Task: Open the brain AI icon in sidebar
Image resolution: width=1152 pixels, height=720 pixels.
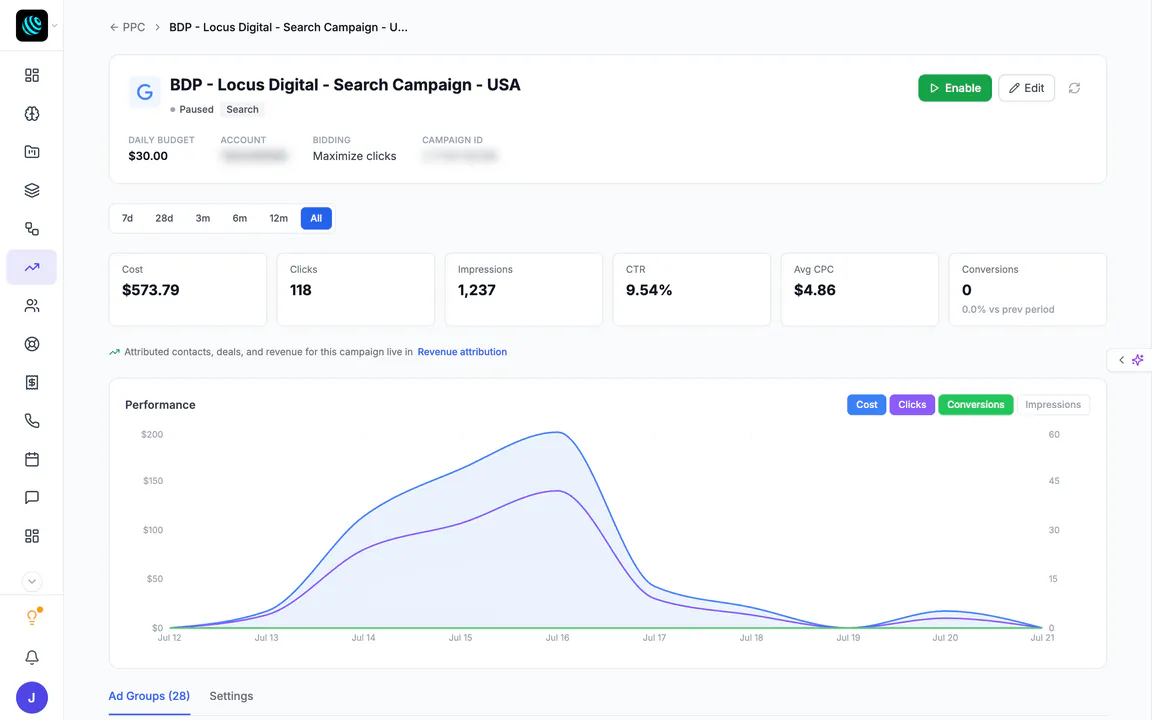Action: tap(32, 113)
